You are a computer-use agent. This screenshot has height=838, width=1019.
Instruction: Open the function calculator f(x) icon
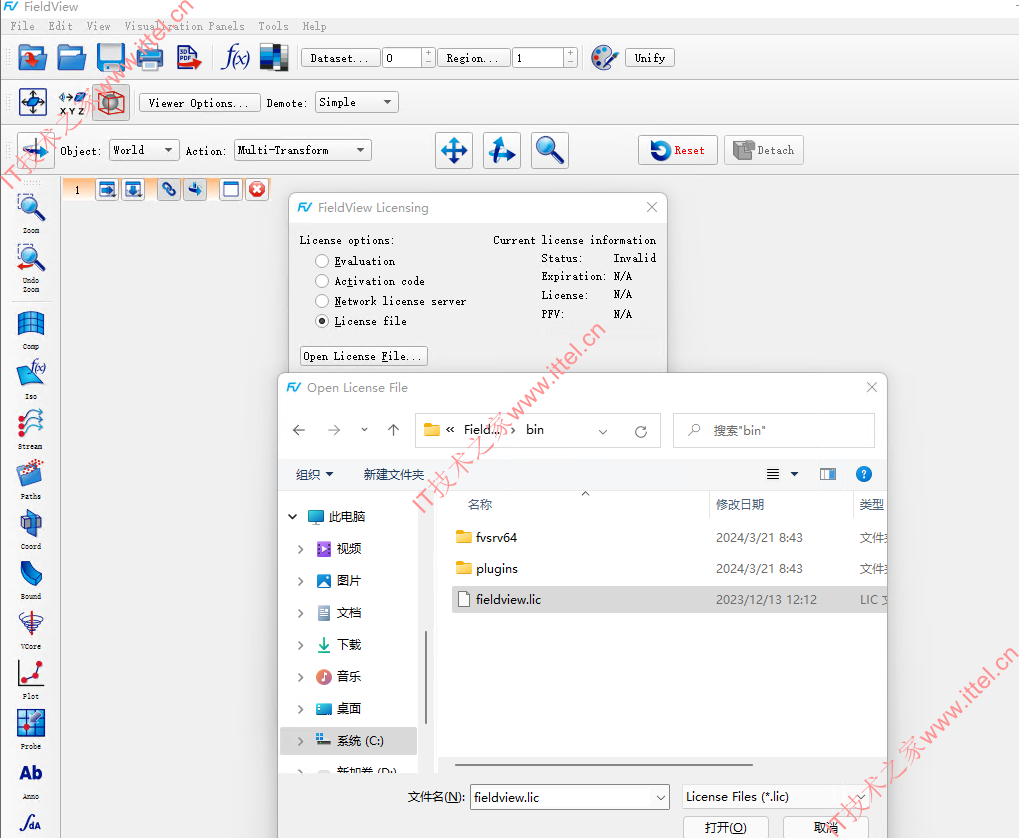pyautogui.click(x=235, y=58)
